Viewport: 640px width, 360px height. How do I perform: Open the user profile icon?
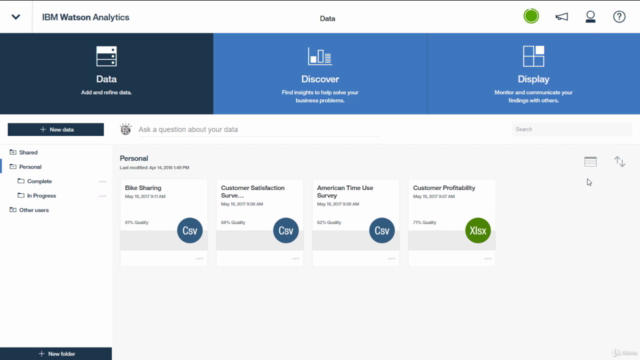click(x=590, y=17)
